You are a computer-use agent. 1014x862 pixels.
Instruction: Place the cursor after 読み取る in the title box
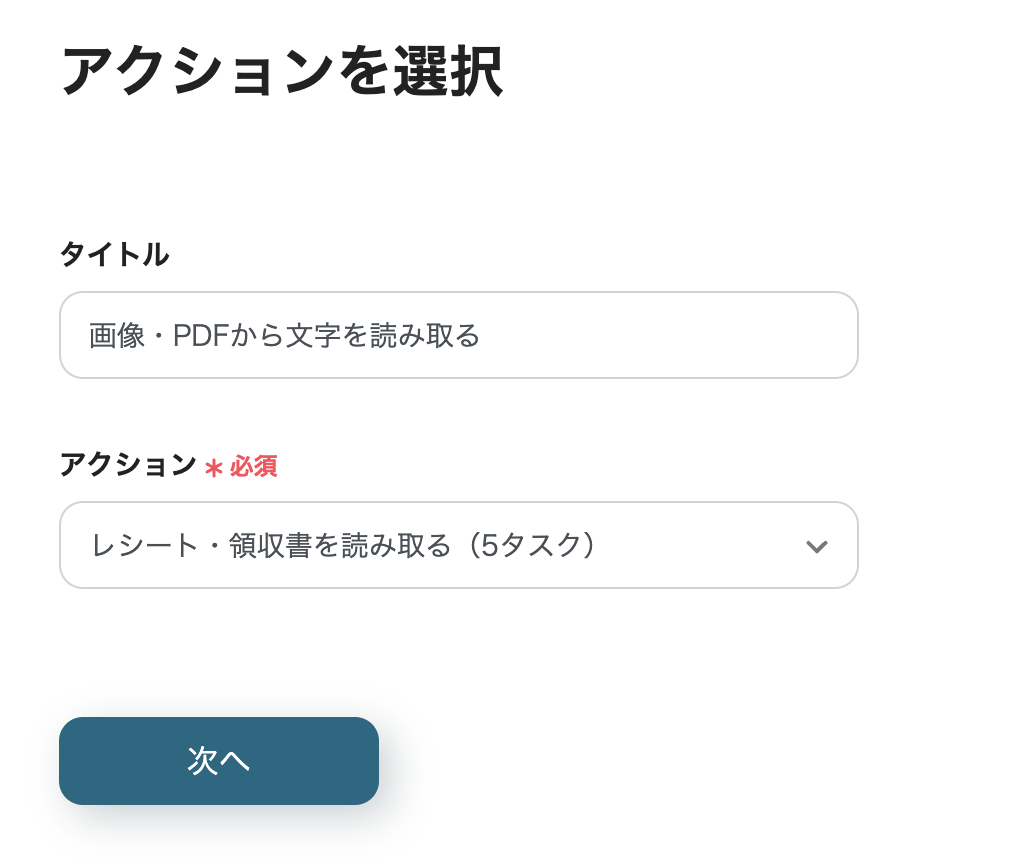coord(483,336)
